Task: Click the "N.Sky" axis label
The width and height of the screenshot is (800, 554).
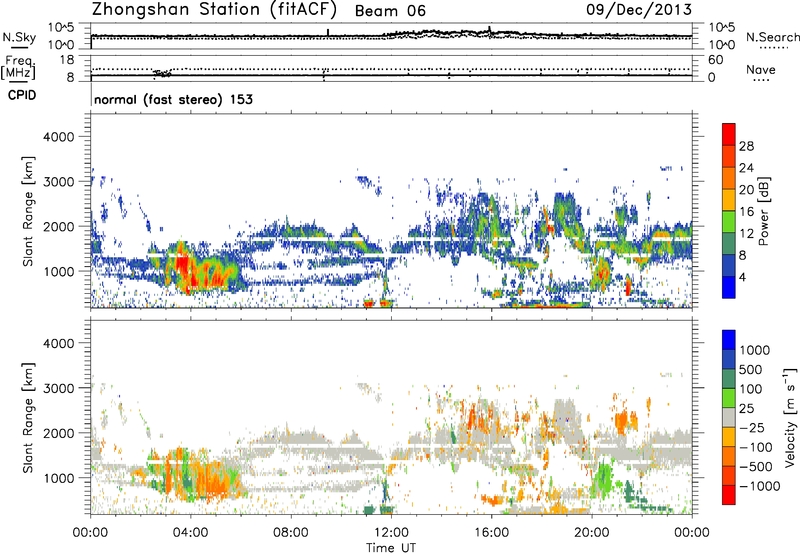Action: pyautogui.click(x=19, y=37)
